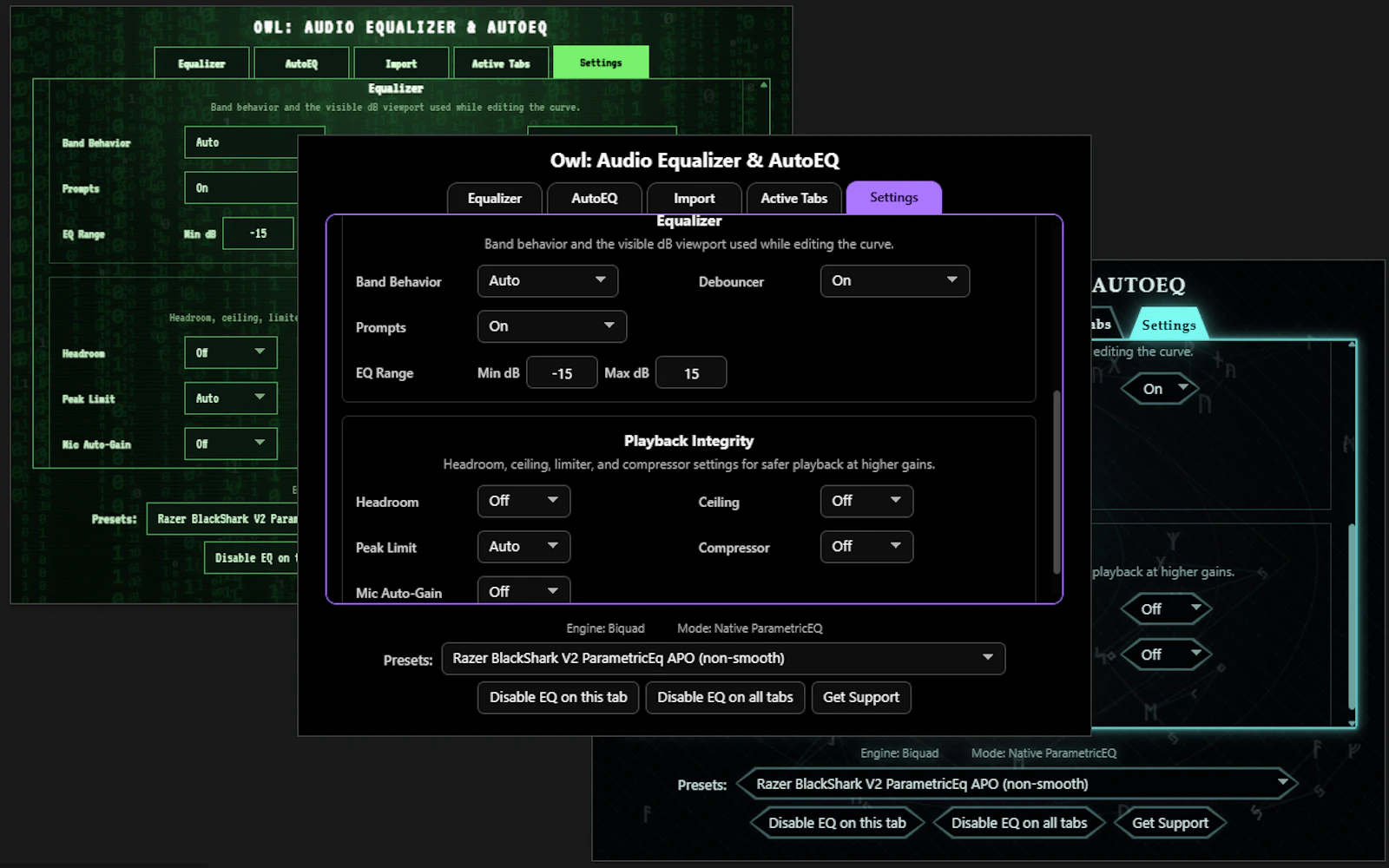1389x868 pixels.
Task: Open Headroom dropdown in green matrix window
Action: click(x=231, y=352)
